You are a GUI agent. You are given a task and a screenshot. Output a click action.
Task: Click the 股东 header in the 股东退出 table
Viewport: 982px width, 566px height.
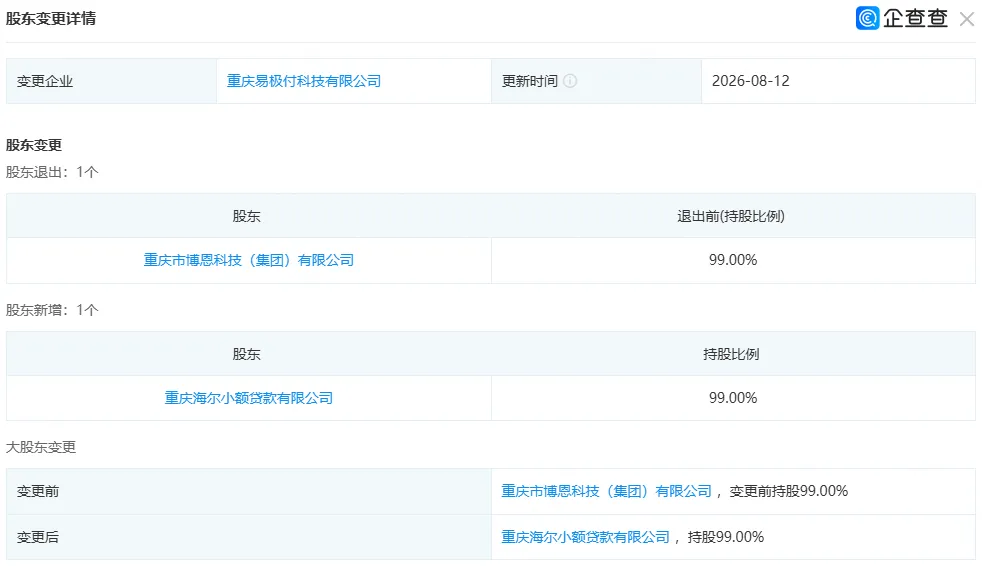(246, 217)
